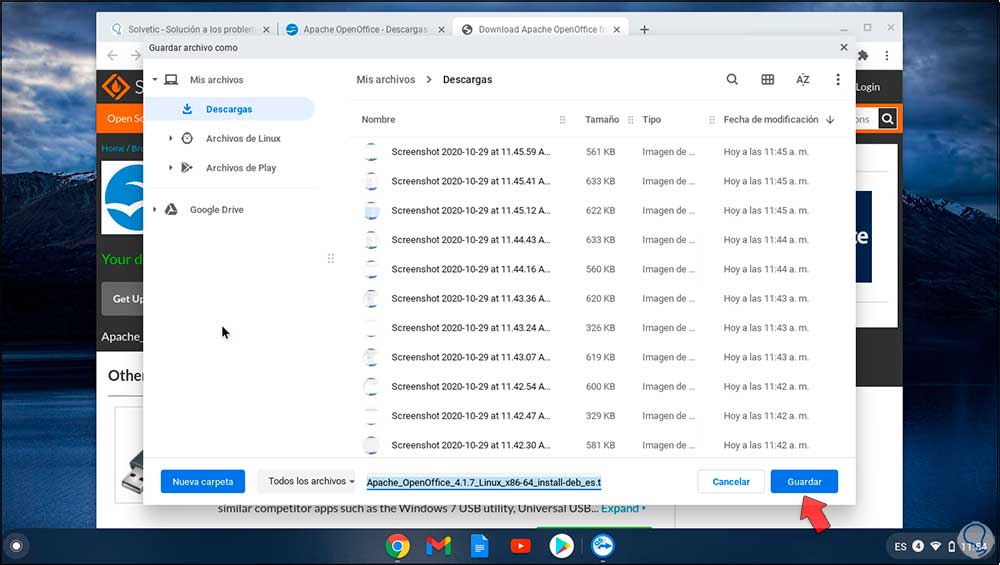1000x565 pixels.
Task: Click the sidebar divider grip handle
Action: click(330, 258)
